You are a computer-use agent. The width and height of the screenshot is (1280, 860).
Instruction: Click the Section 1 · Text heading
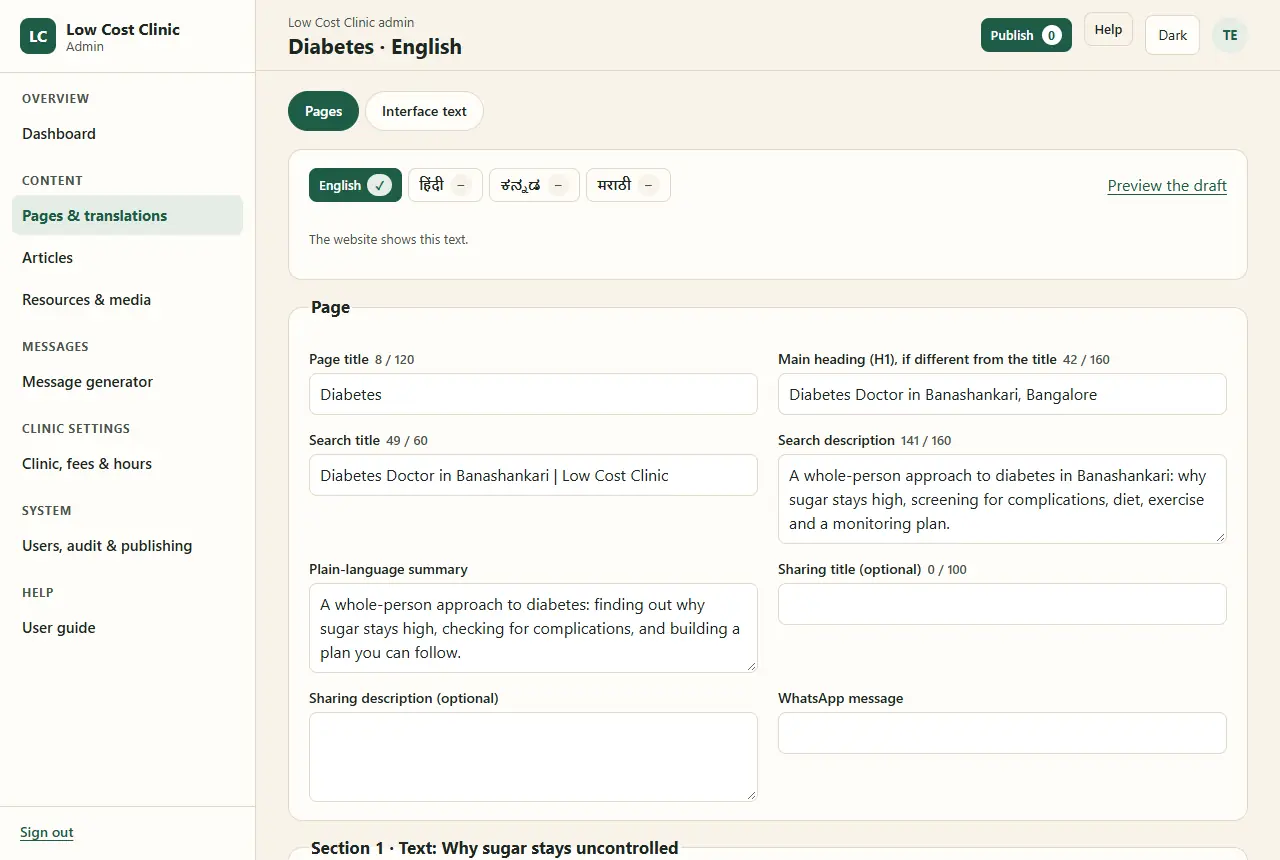click(x=494, y=848)
